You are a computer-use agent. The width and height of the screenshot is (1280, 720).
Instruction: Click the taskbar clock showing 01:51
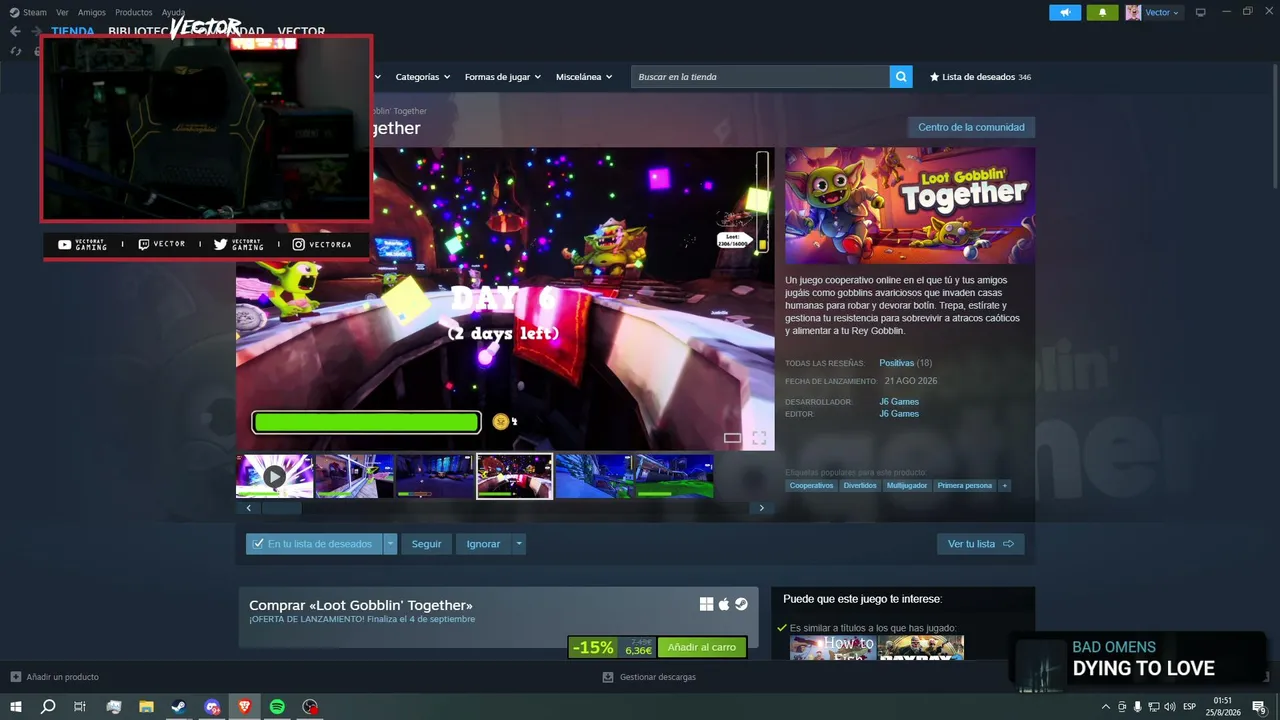point(1223,707)
